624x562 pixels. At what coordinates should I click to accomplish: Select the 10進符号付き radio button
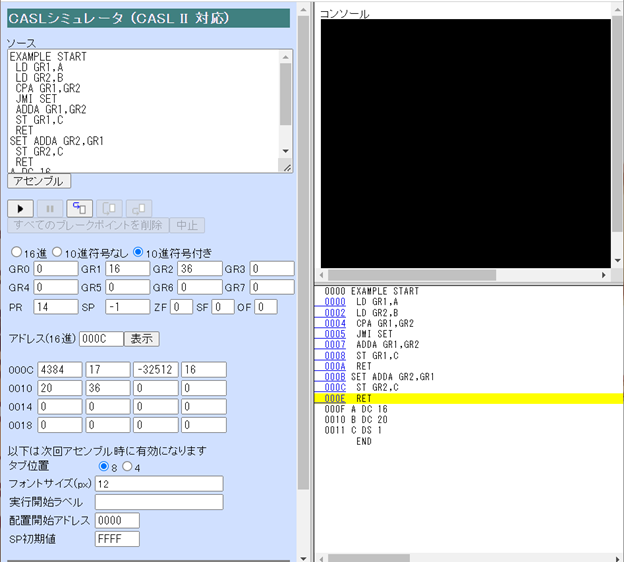coord(138,251)
